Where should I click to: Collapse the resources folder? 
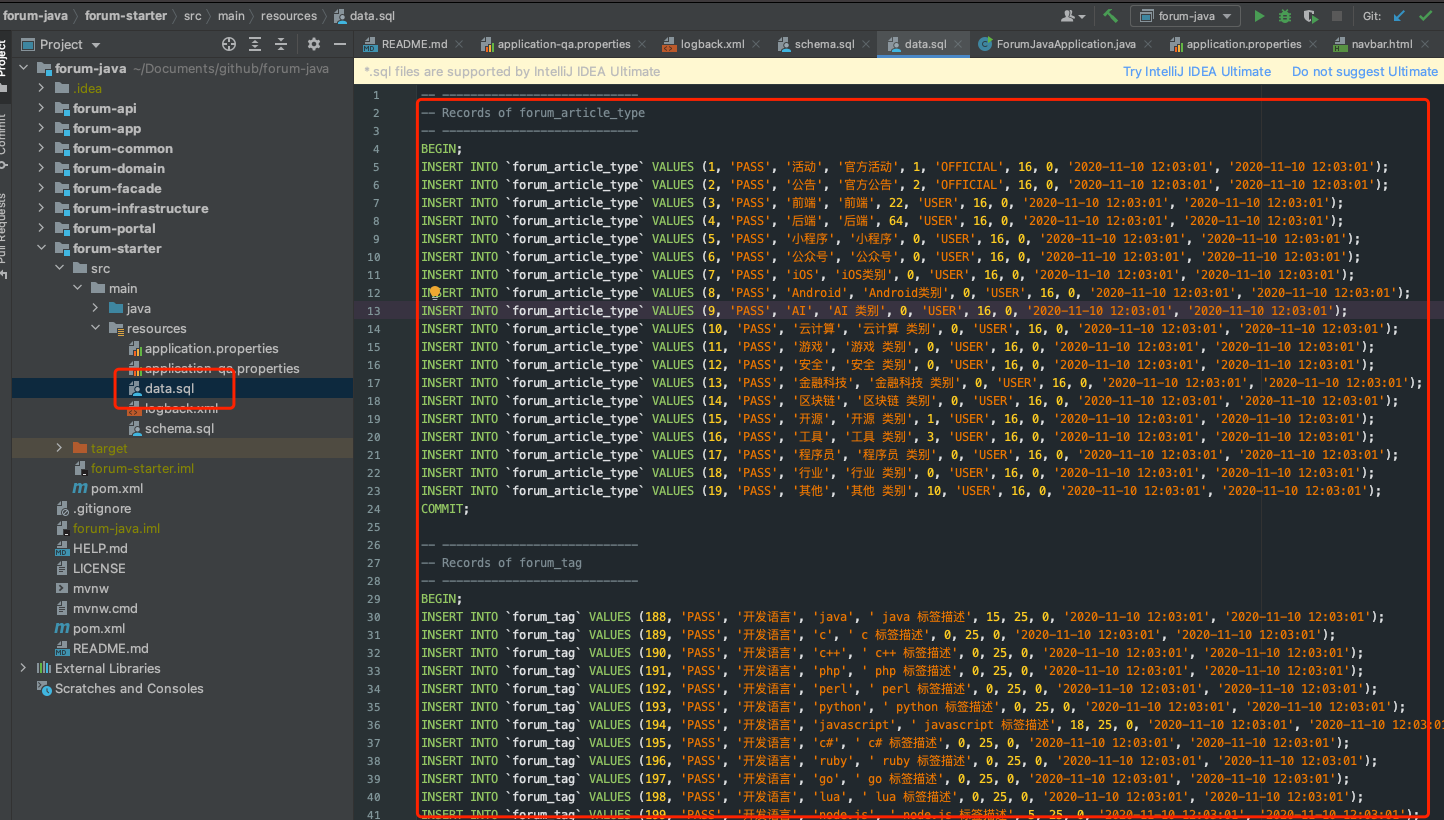point(95,328)
